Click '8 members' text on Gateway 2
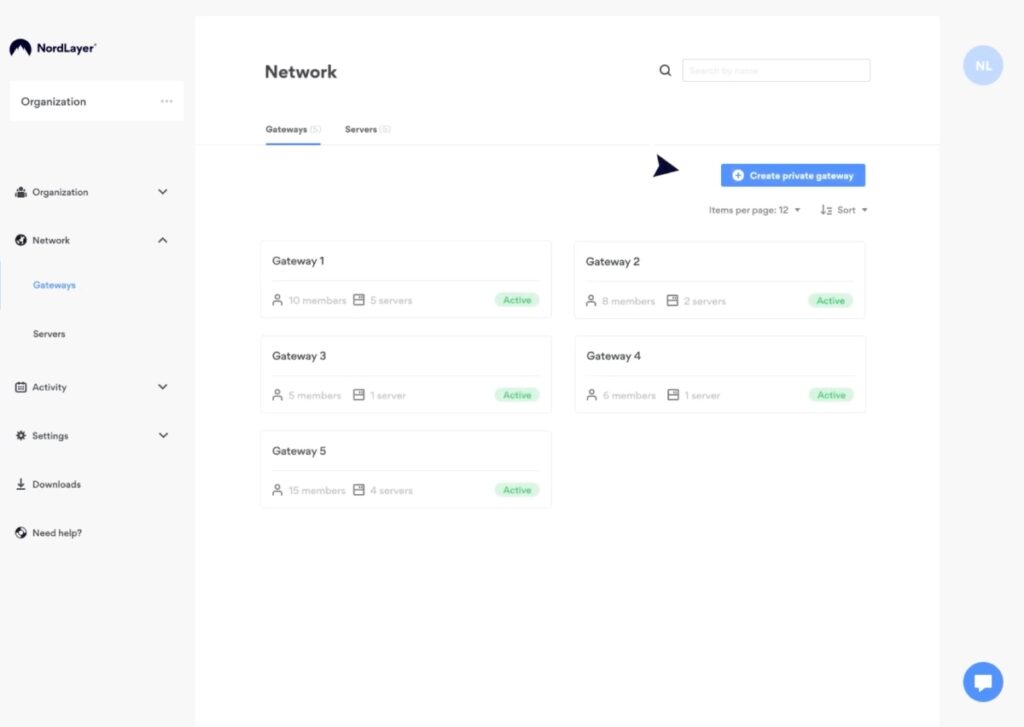Viewport: 1024px width, 727px height. click(628, 301)
